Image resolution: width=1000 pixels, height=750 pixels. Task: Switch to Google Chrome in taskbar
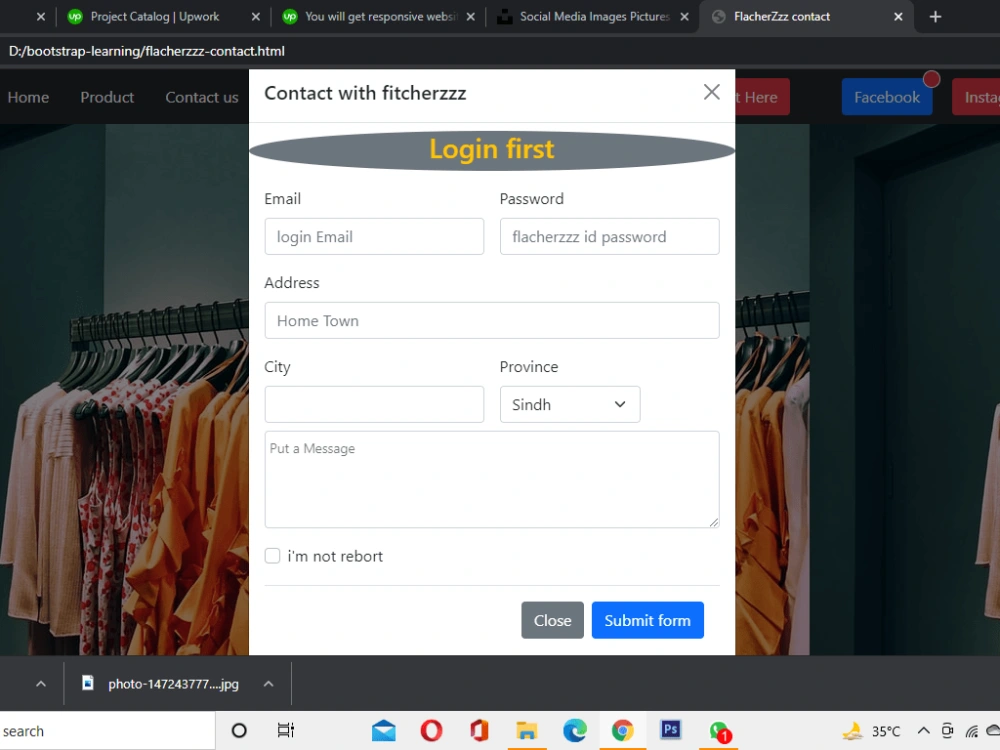coord(622,731)
